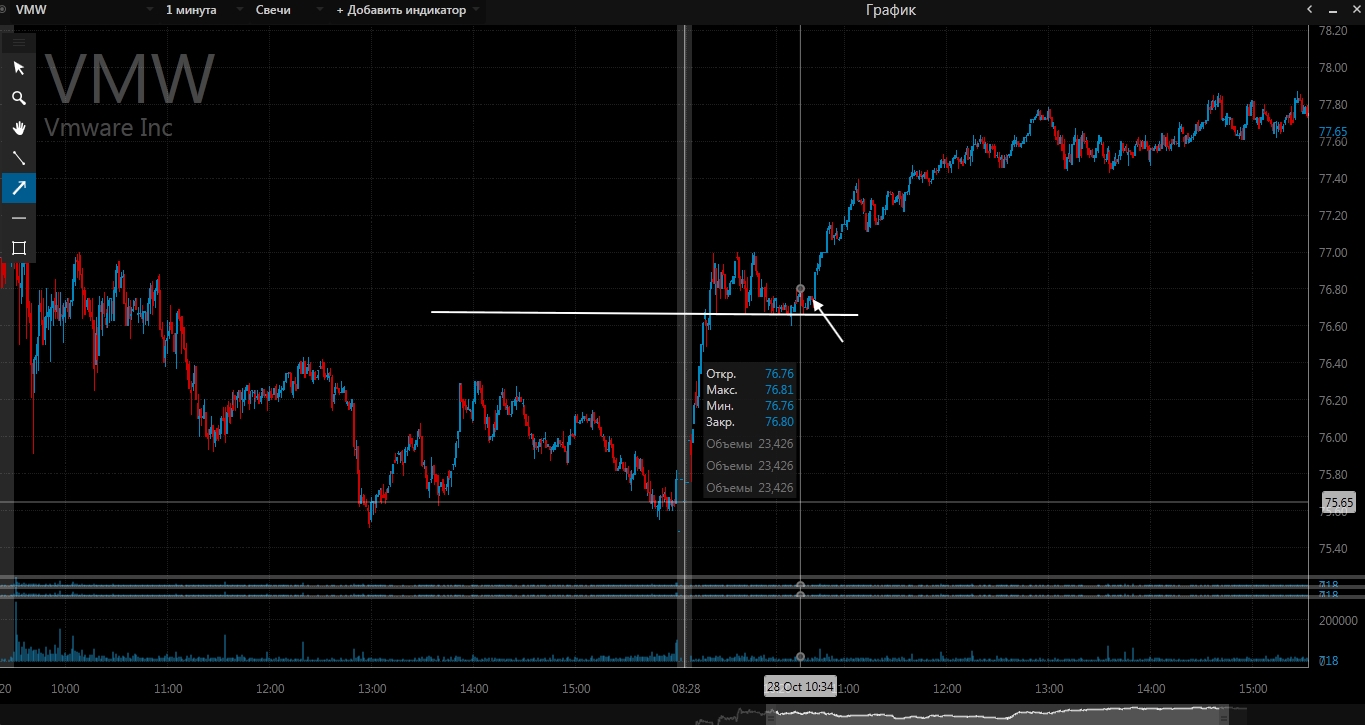Open the VMW ticker symbol dropdown
The width and height of the screenshot is (1365, 725).
80,10
